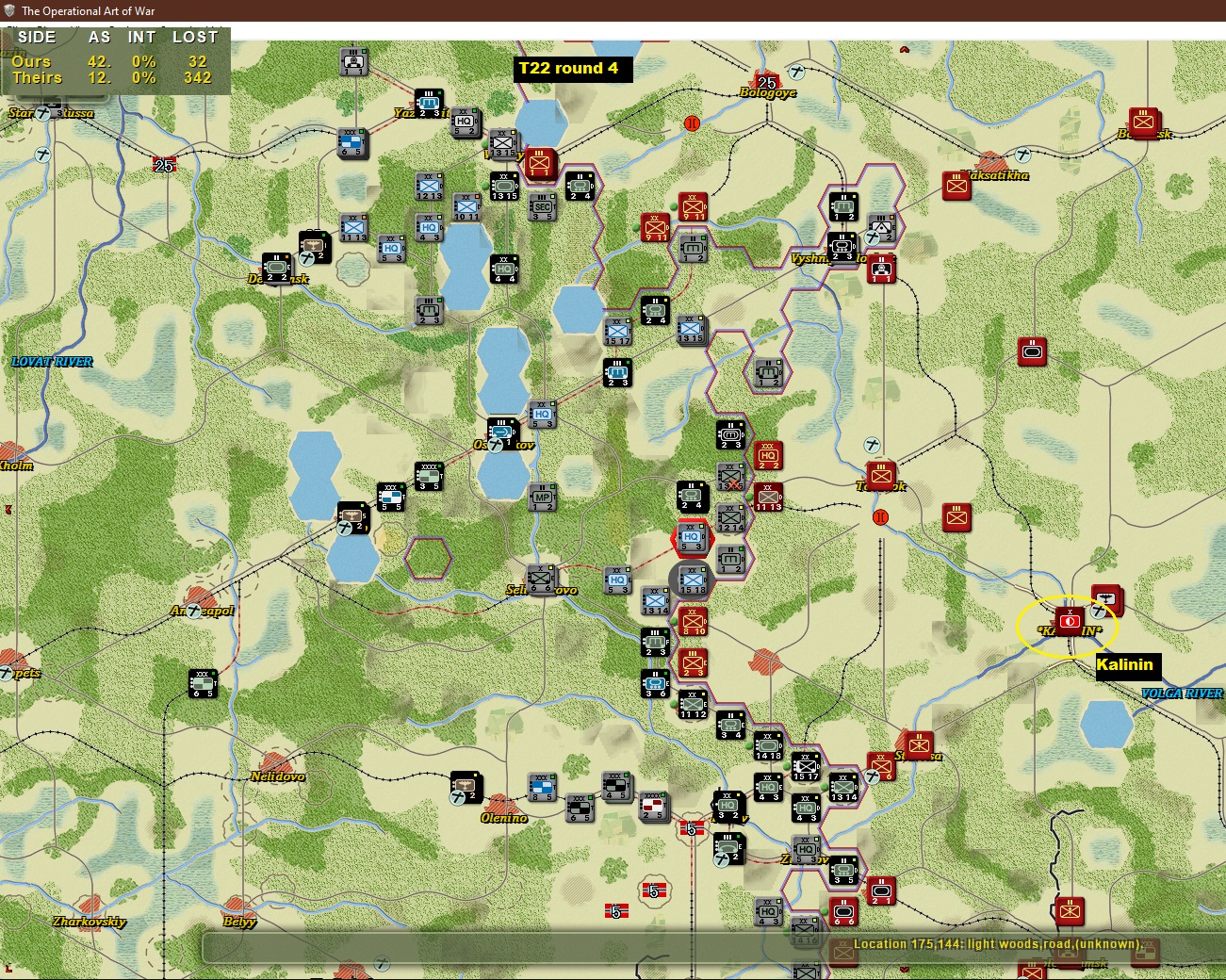
Task: Click the blue checkered XXX 6 5 counter
Action: (x=353, y=142)
